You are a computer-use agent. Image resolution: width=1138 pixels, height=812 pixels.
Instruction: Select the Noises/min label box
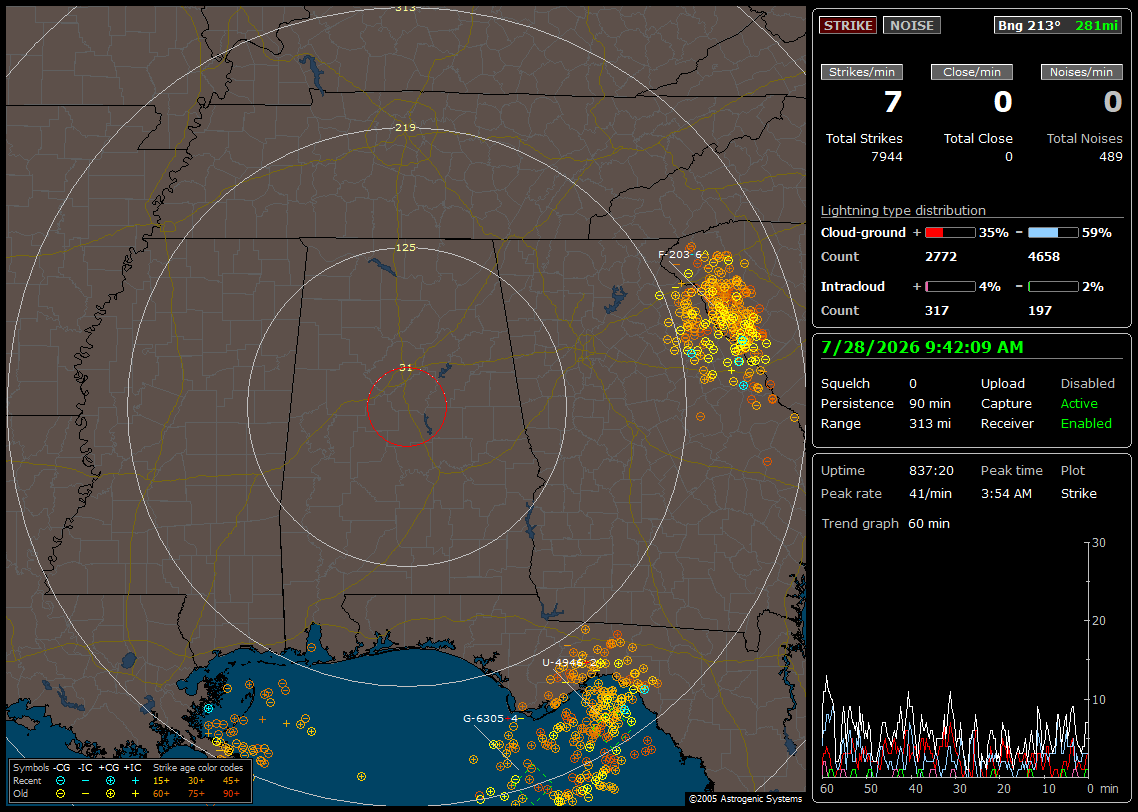tap(1081, 72)
